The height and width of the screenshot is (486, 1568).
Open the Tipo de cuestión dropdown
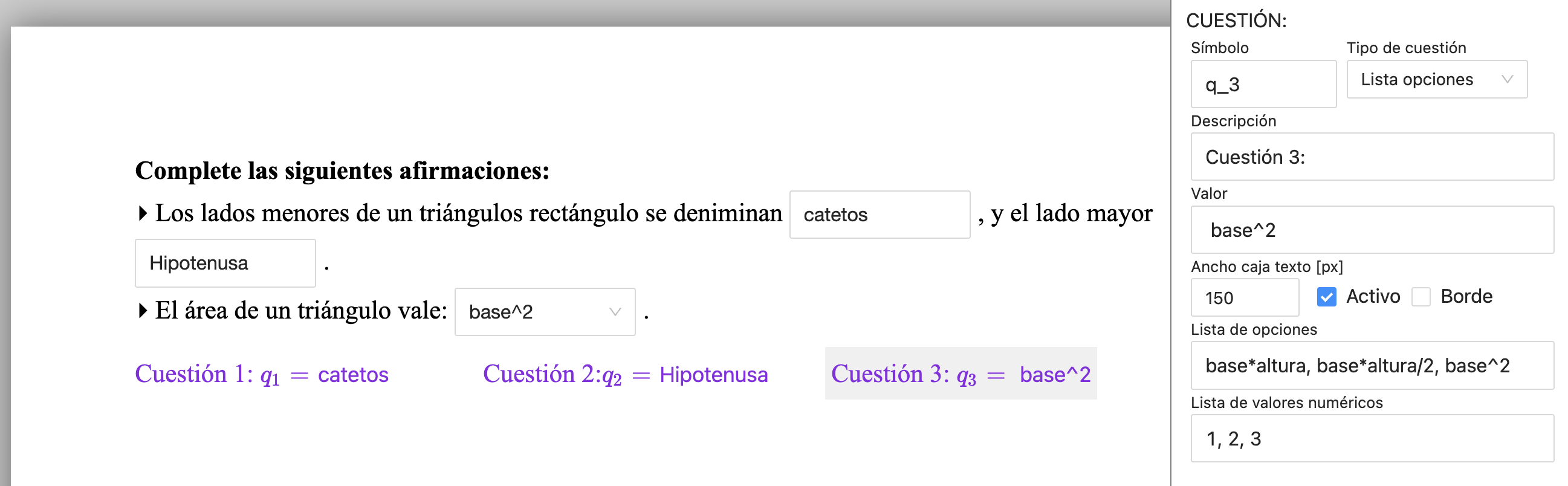1436,79
